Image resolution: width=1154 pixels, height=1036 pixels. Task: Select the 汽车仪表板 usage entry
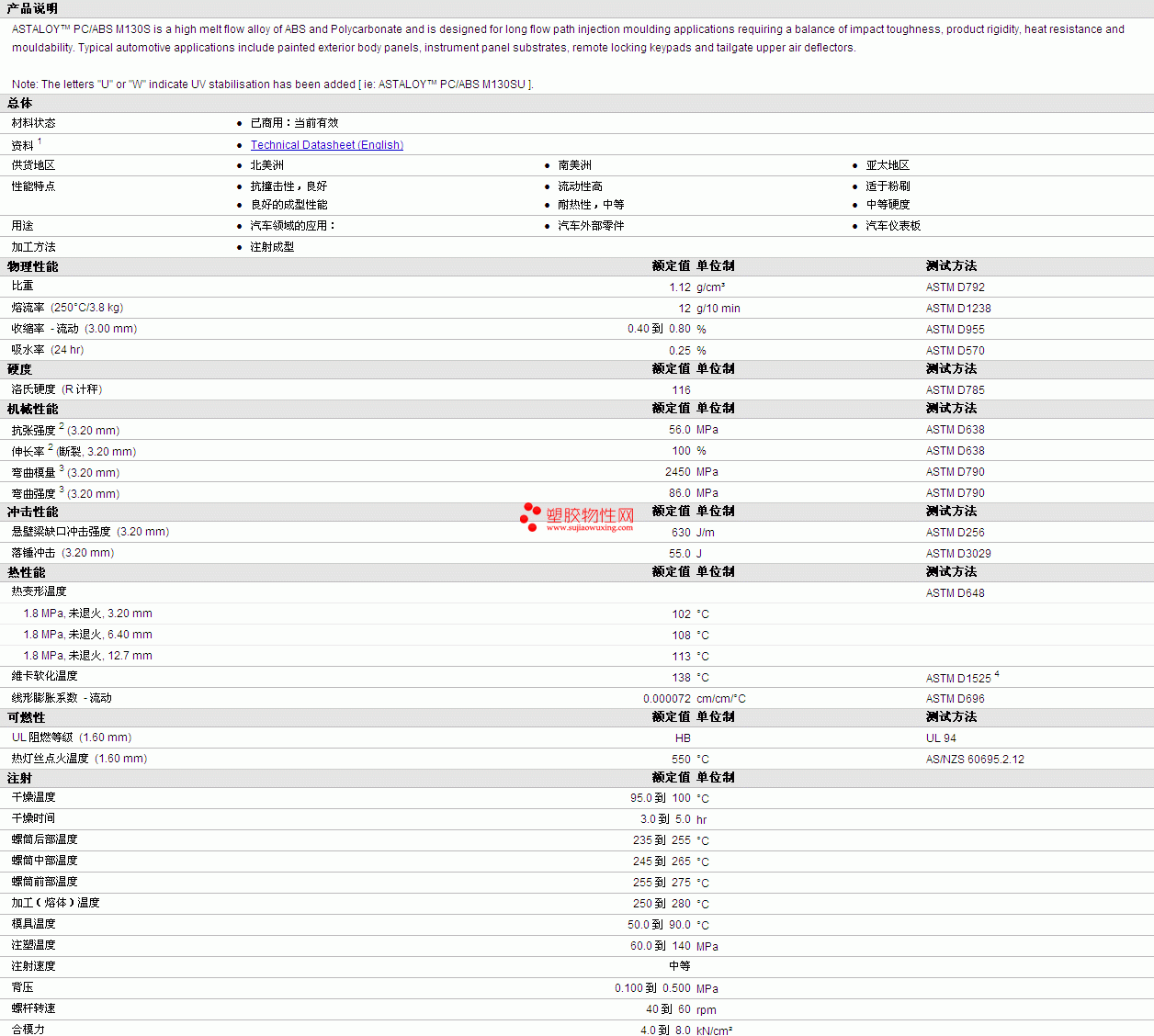(x=893, y=226)
